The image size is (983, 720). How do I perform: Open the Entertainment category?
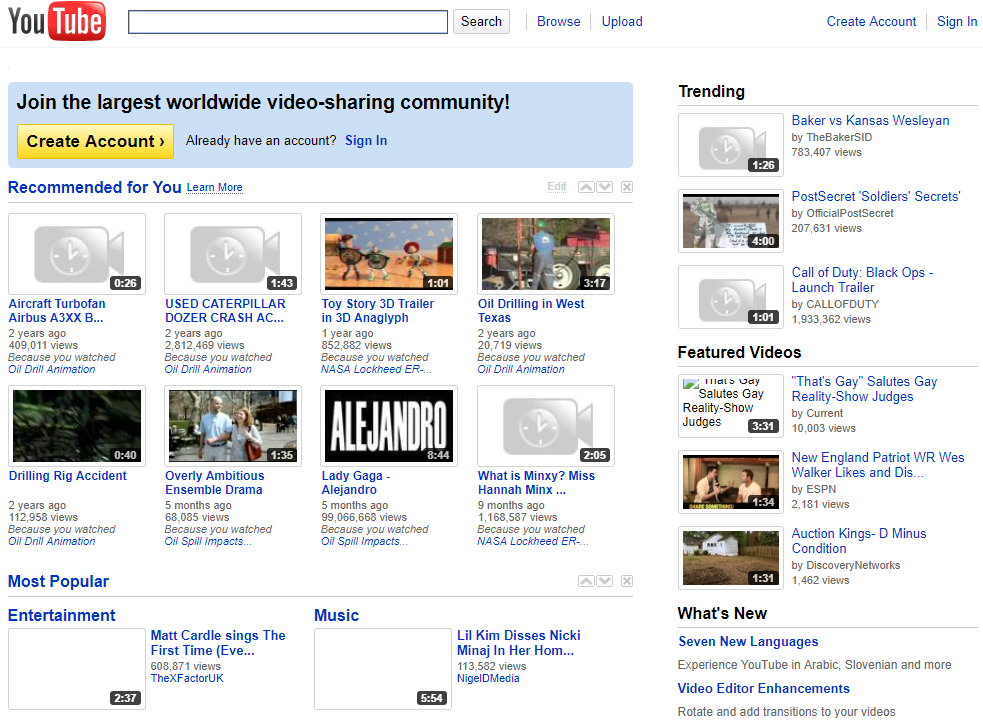pos(61,615)
